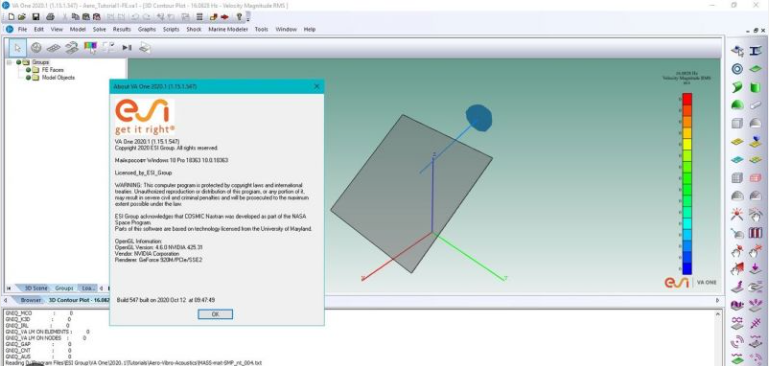Screen dimensions: 769x366
Task: Select the green dome shell icon
Action: coord(737,105)
